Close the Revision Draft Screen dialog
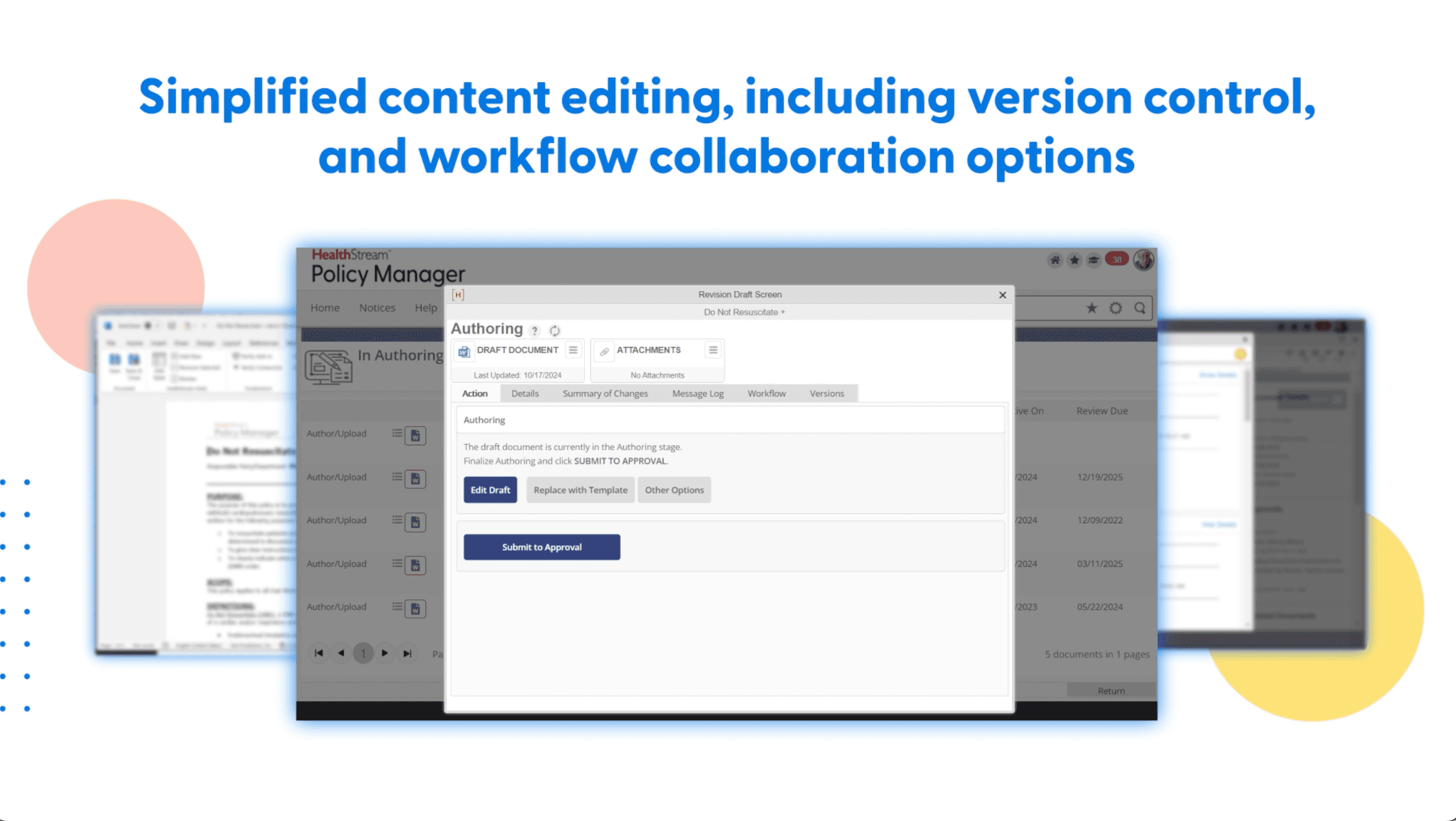 (1002, 295)
